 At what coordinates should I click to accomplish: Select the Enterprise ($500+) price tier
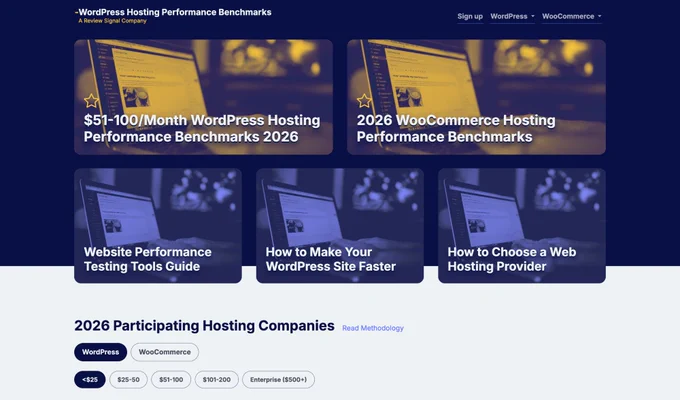pos(278,380)
